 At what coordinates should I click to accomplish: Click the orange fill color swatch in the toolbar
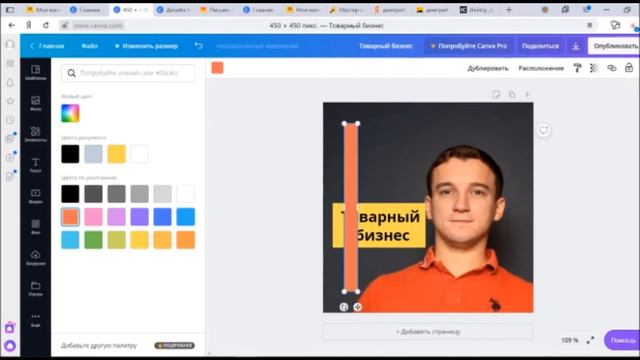[218, 68]
